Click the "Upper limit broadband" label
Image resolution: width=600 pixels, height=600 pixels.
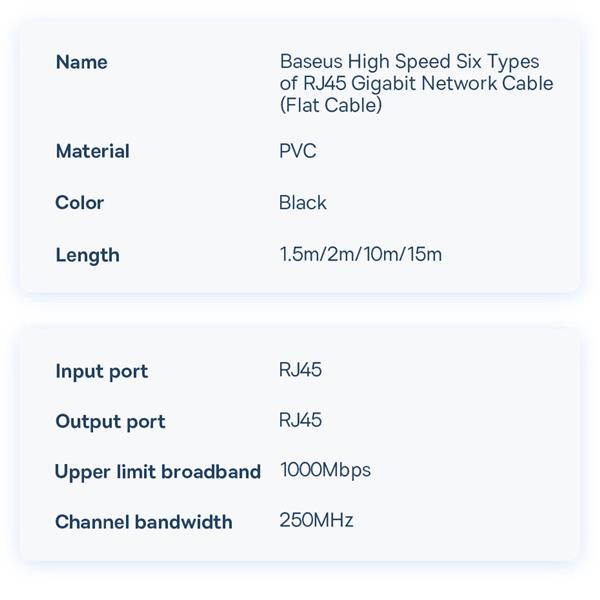pos(157,472)
